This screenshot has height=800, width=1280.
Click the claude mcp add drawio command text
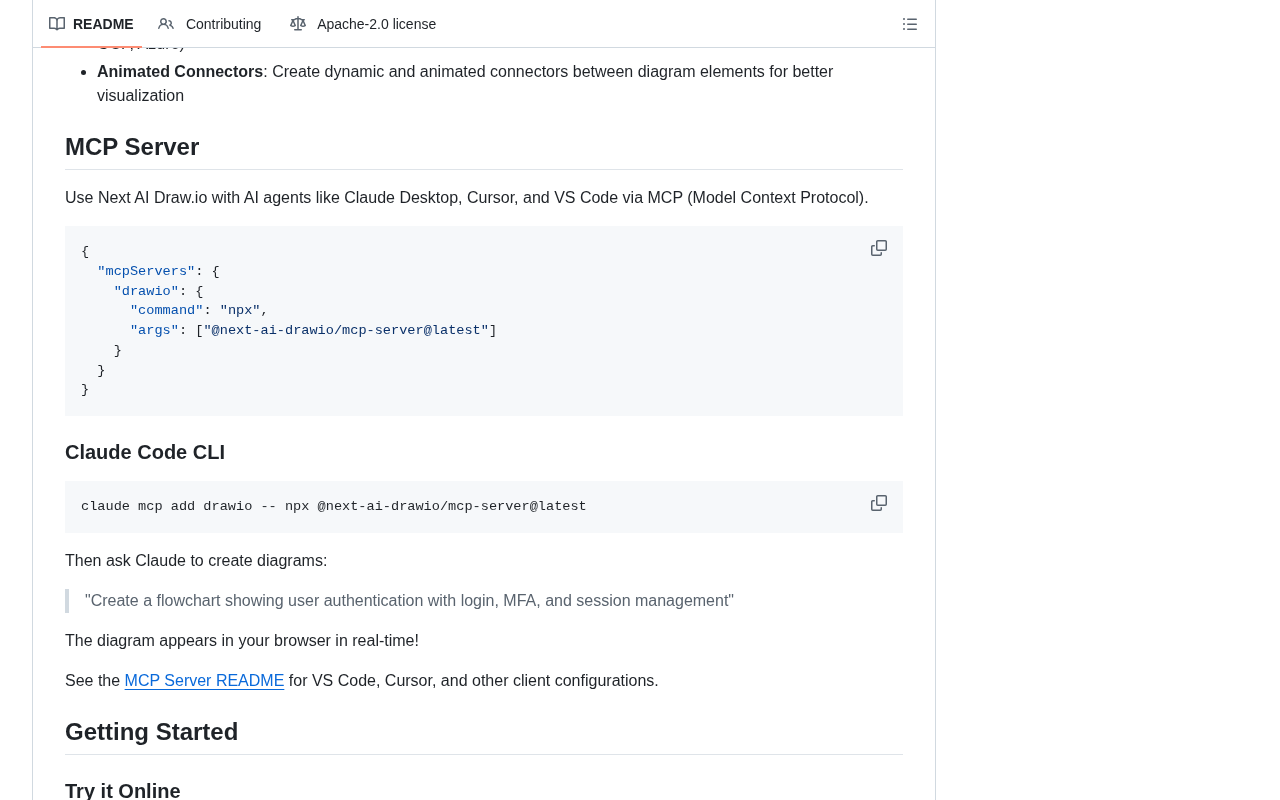(x=334, y=507)
